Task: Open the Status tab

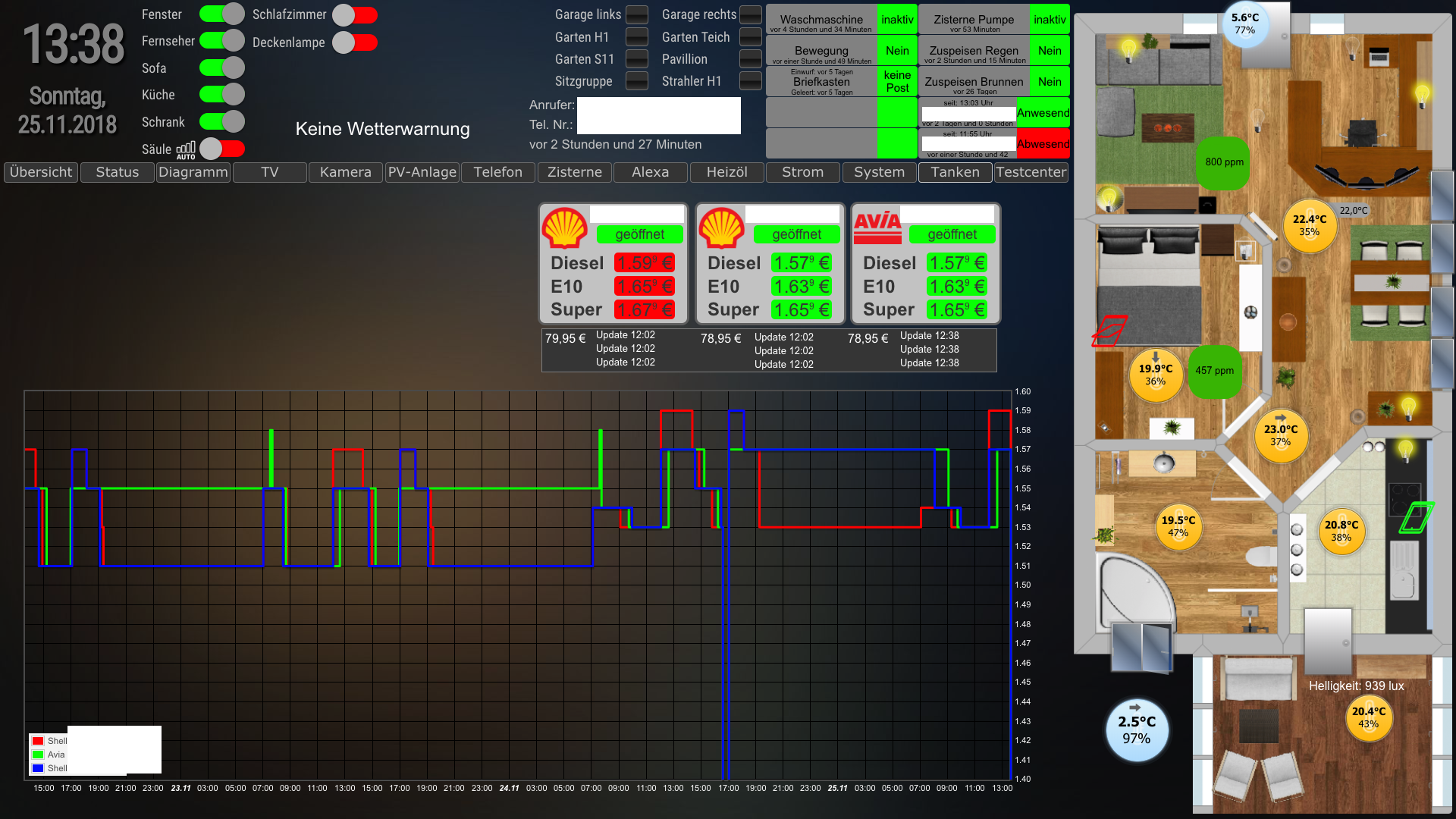Action: pos(118,172)
